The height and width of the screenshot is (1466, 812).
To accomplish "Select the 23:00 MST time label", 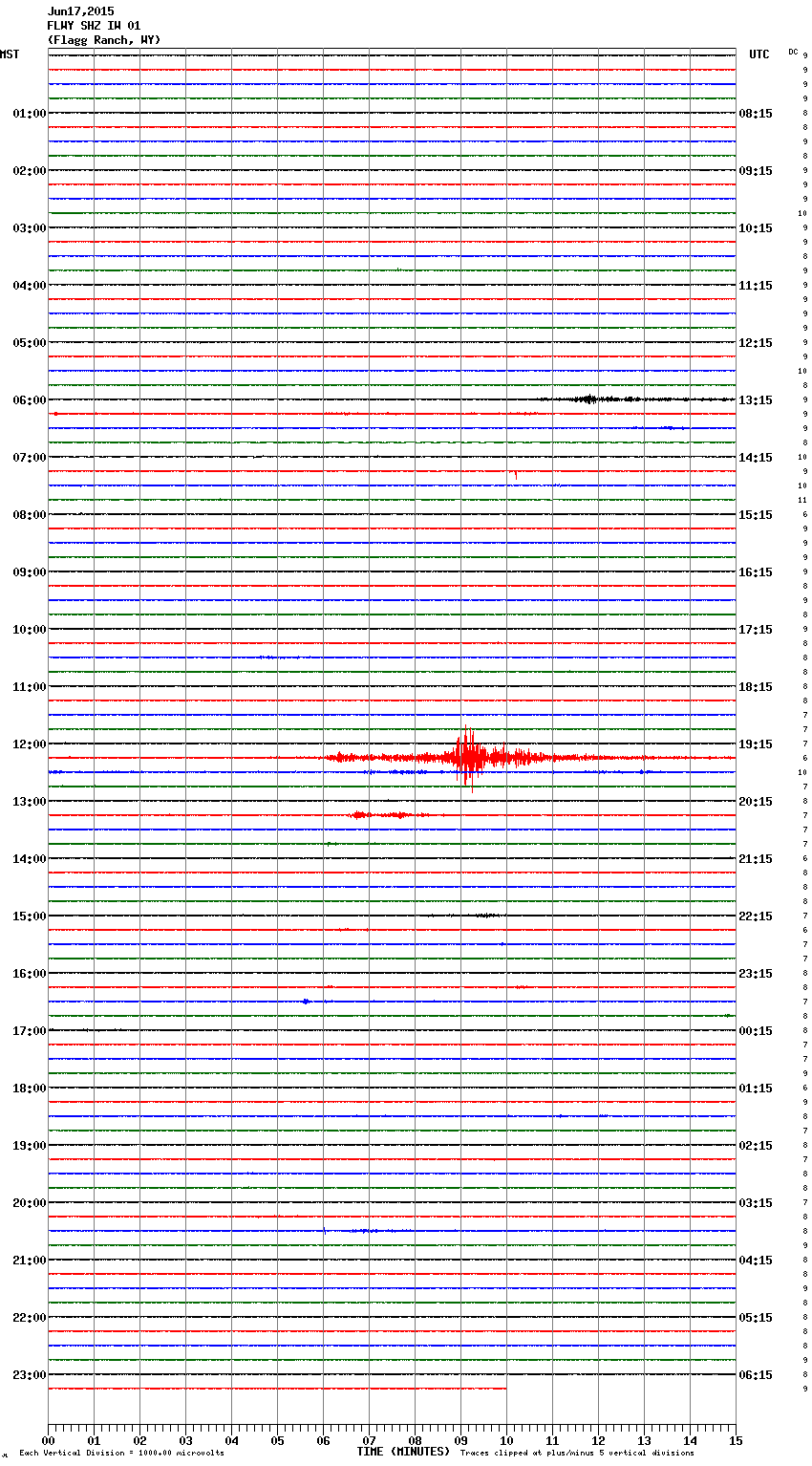I will (30, 1375).
